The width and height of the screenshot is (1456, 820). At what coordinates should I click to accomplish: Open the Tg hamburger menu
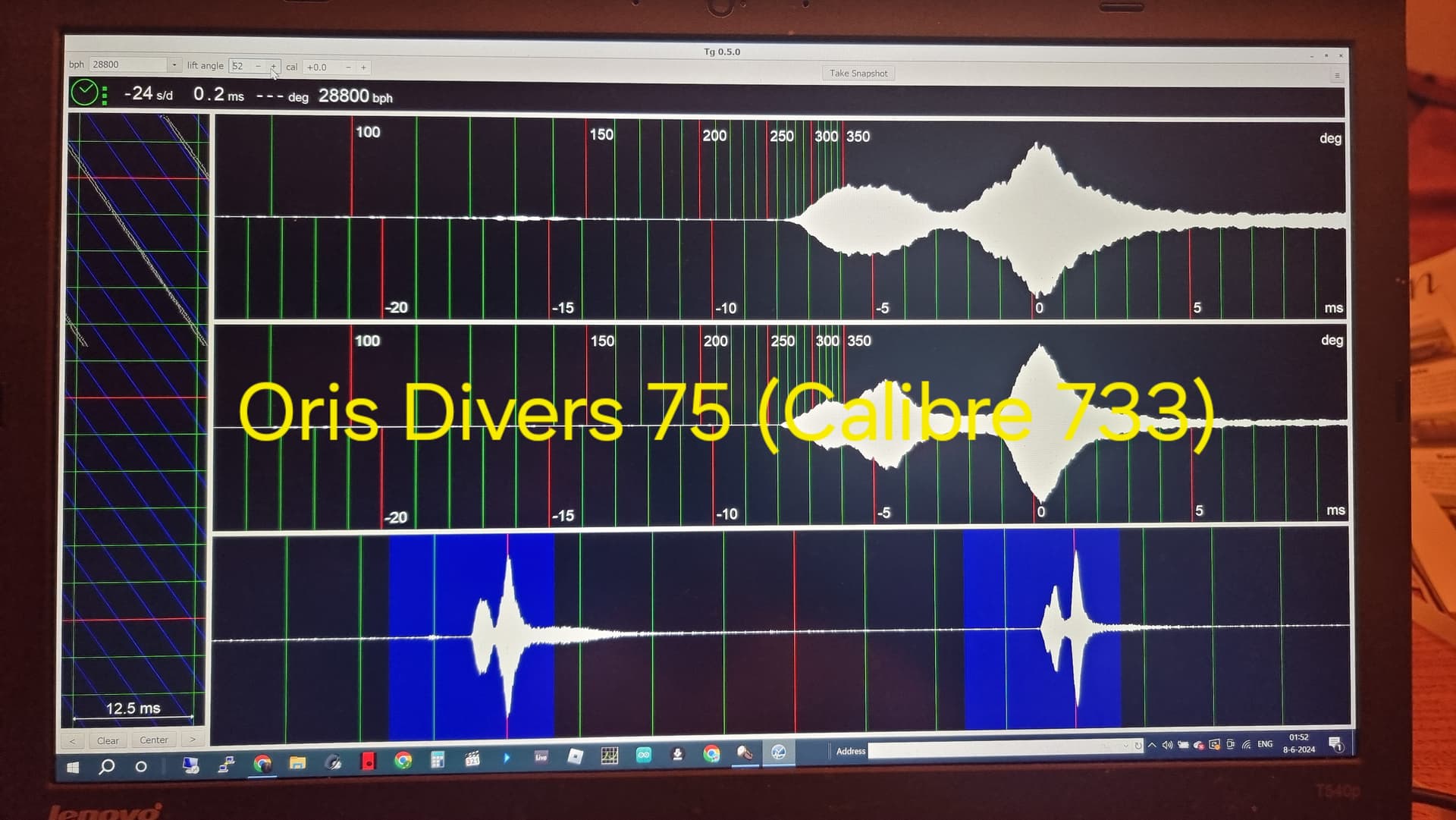[x=1337, y=76]
